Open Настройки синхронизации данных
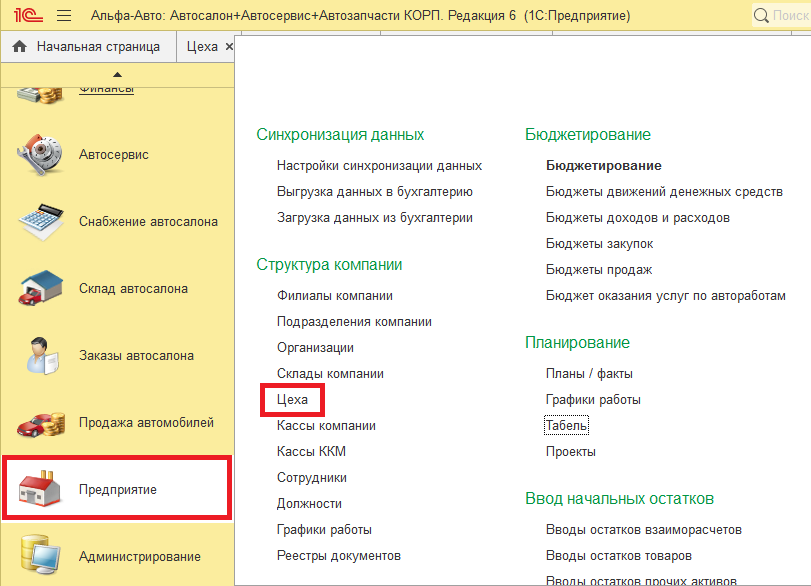This screenshot has width=811, height=586. tap(379, 166)
